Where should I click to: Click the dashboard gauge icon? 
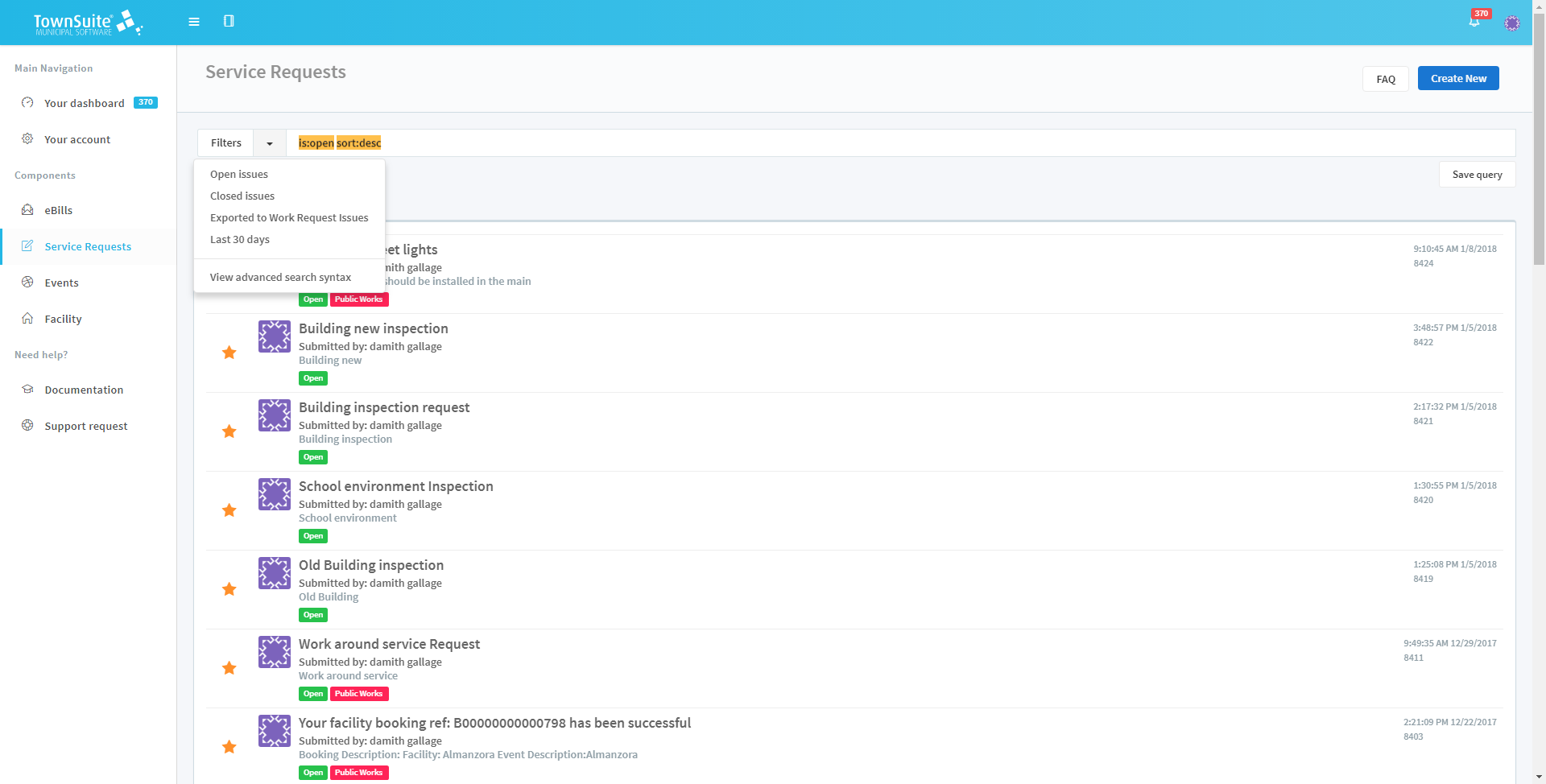point(27,102)
